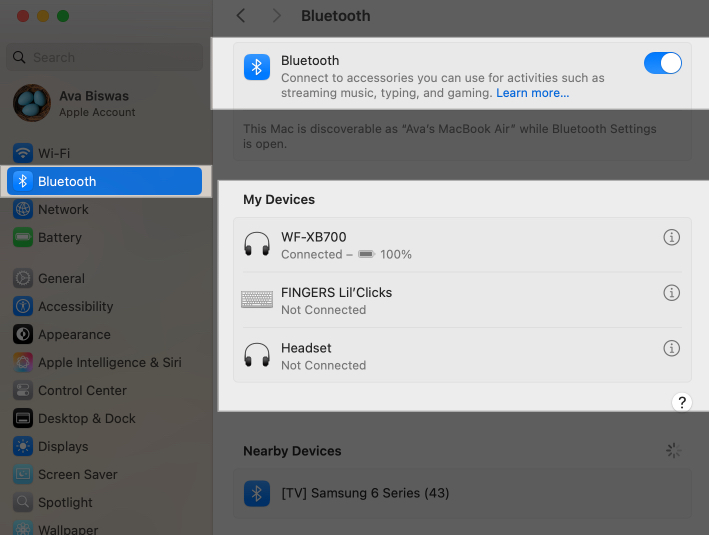This screenshot has height=535, width=709.
Task: Select the Headset device name
Action: pyautogui.click(x=306, y=348)
